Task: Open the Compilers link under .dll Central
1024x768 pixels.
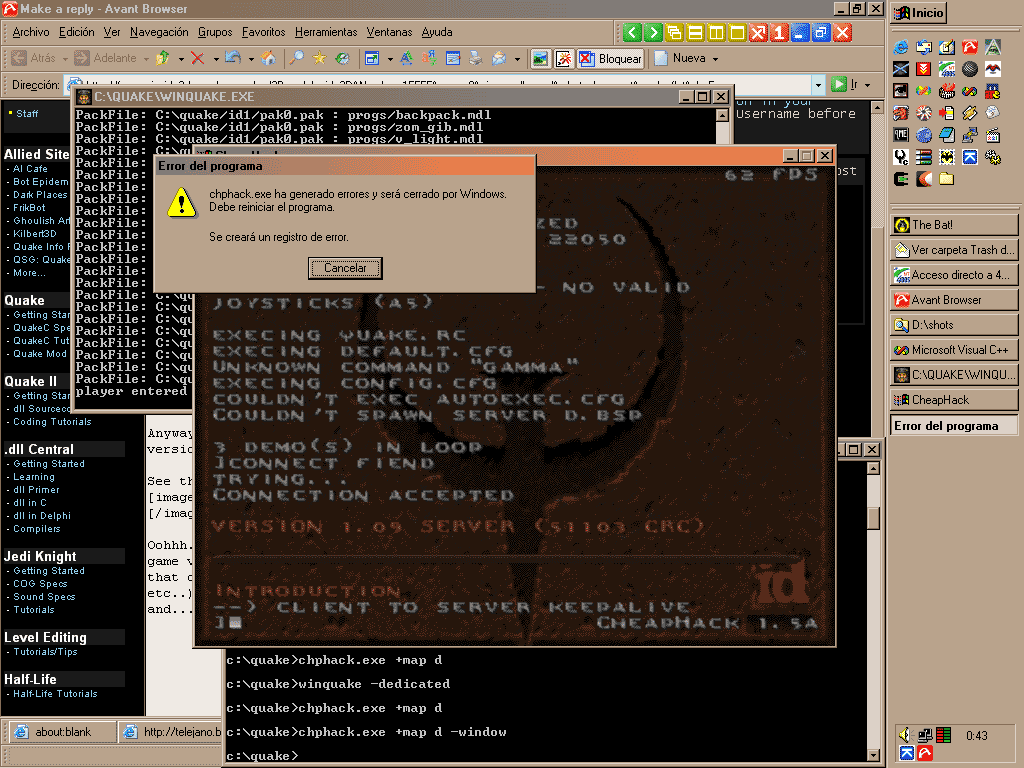Action: (37, 529)
